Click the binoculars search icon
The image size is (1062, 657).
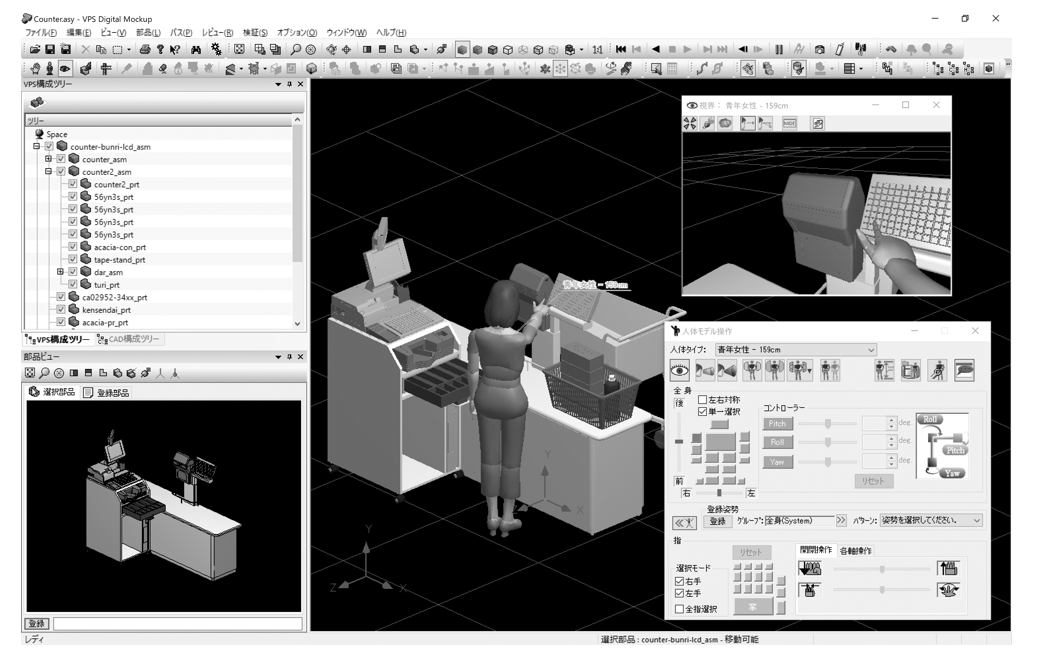pos(196,49)
